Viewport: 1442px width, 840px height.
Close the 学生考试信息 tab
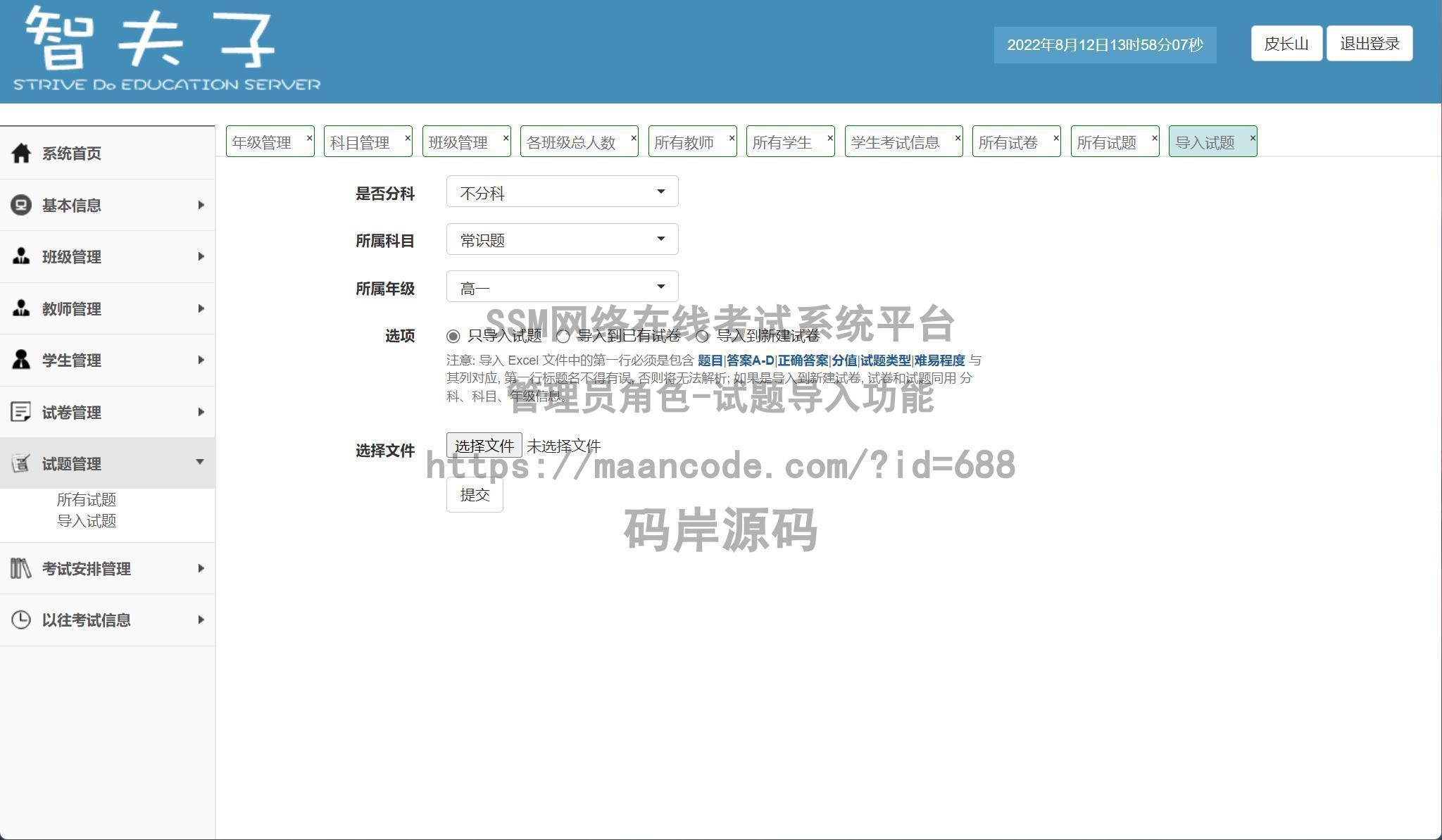pyautogui.click(x=958, y=138)
